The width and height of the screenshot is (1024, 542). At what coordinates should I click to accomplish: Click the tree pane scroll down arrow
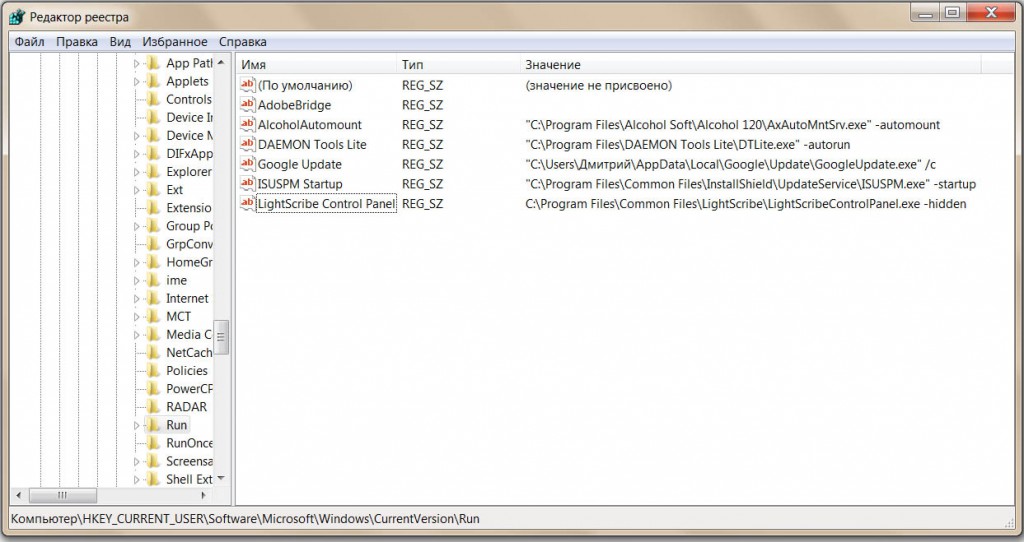tap(221, 479)
